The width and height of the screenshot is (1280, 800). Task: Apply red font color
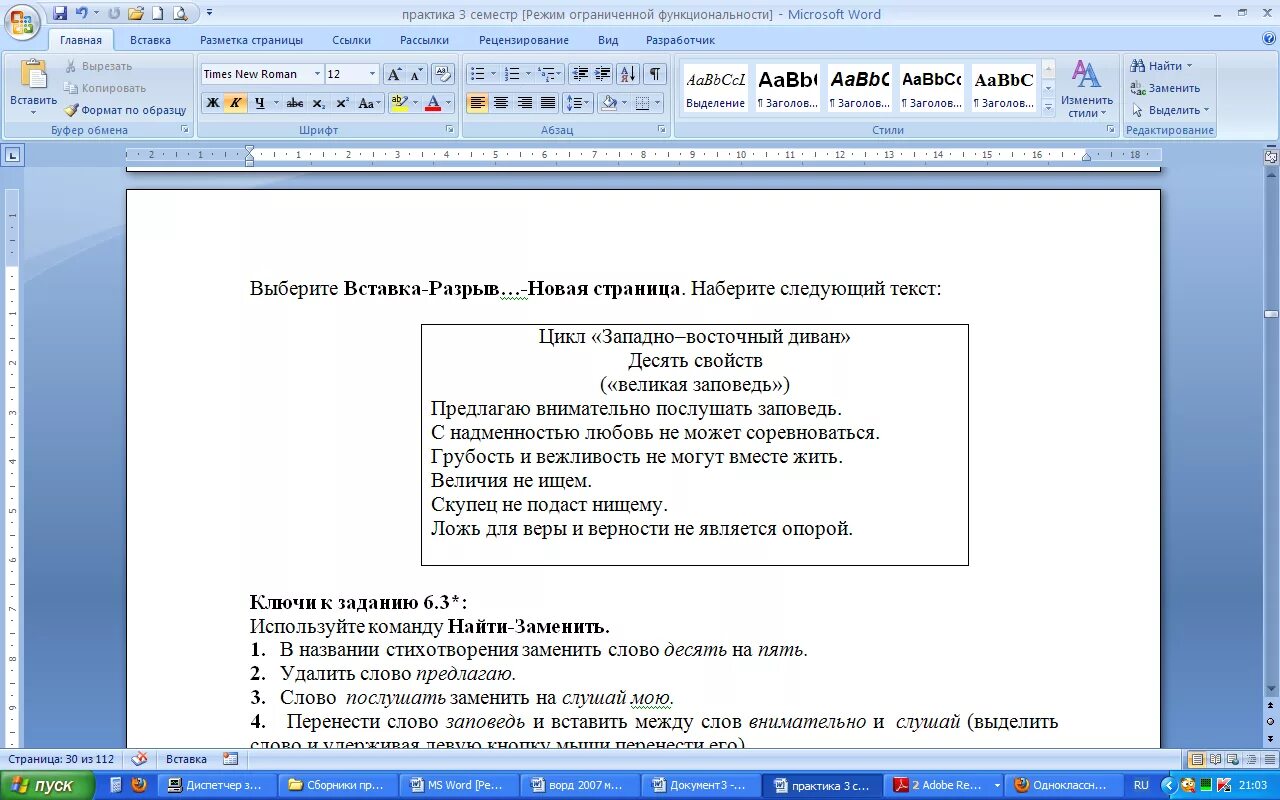point(433,103)
